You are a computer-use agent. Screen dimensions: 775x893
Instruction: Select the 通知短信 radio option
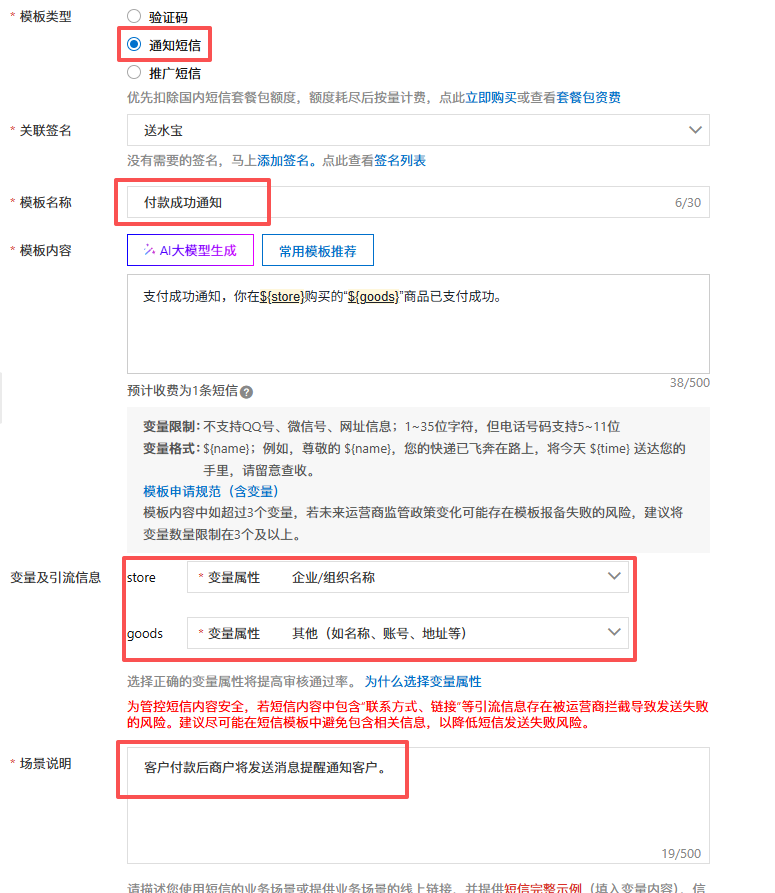pos(134,45)
